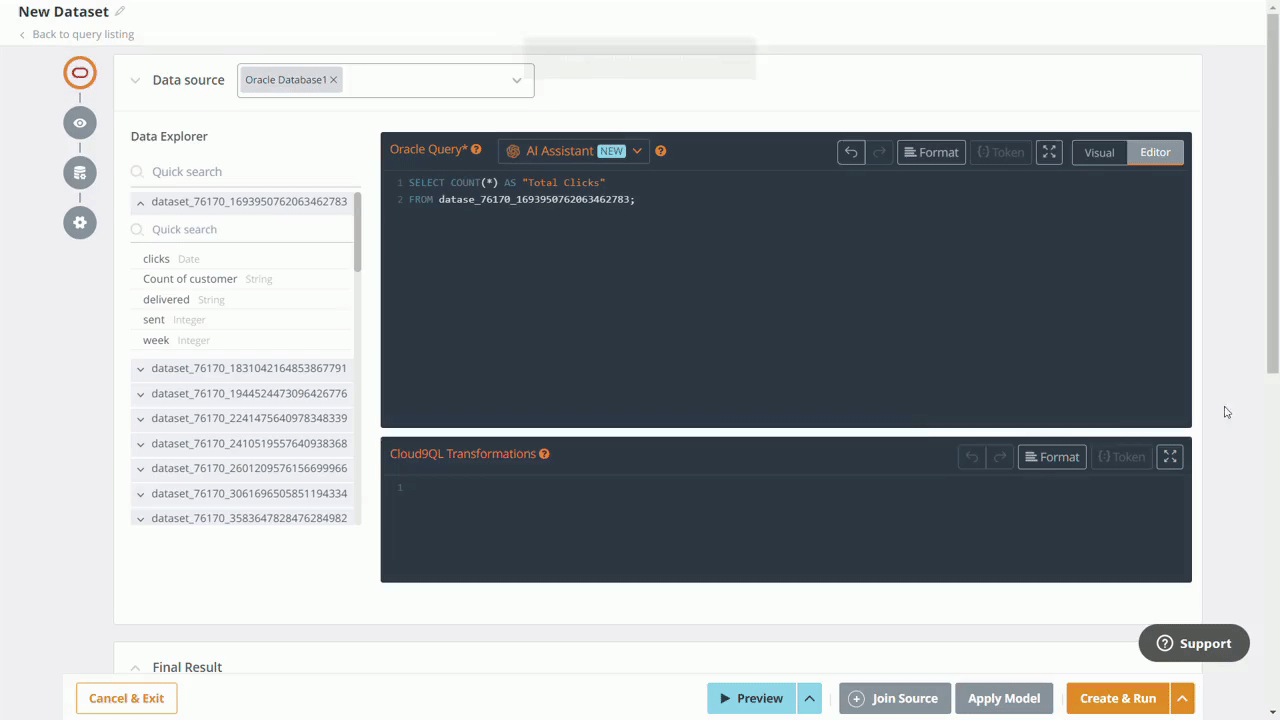Remove Oracle Database1 from data source

click(x=334, y=80)
